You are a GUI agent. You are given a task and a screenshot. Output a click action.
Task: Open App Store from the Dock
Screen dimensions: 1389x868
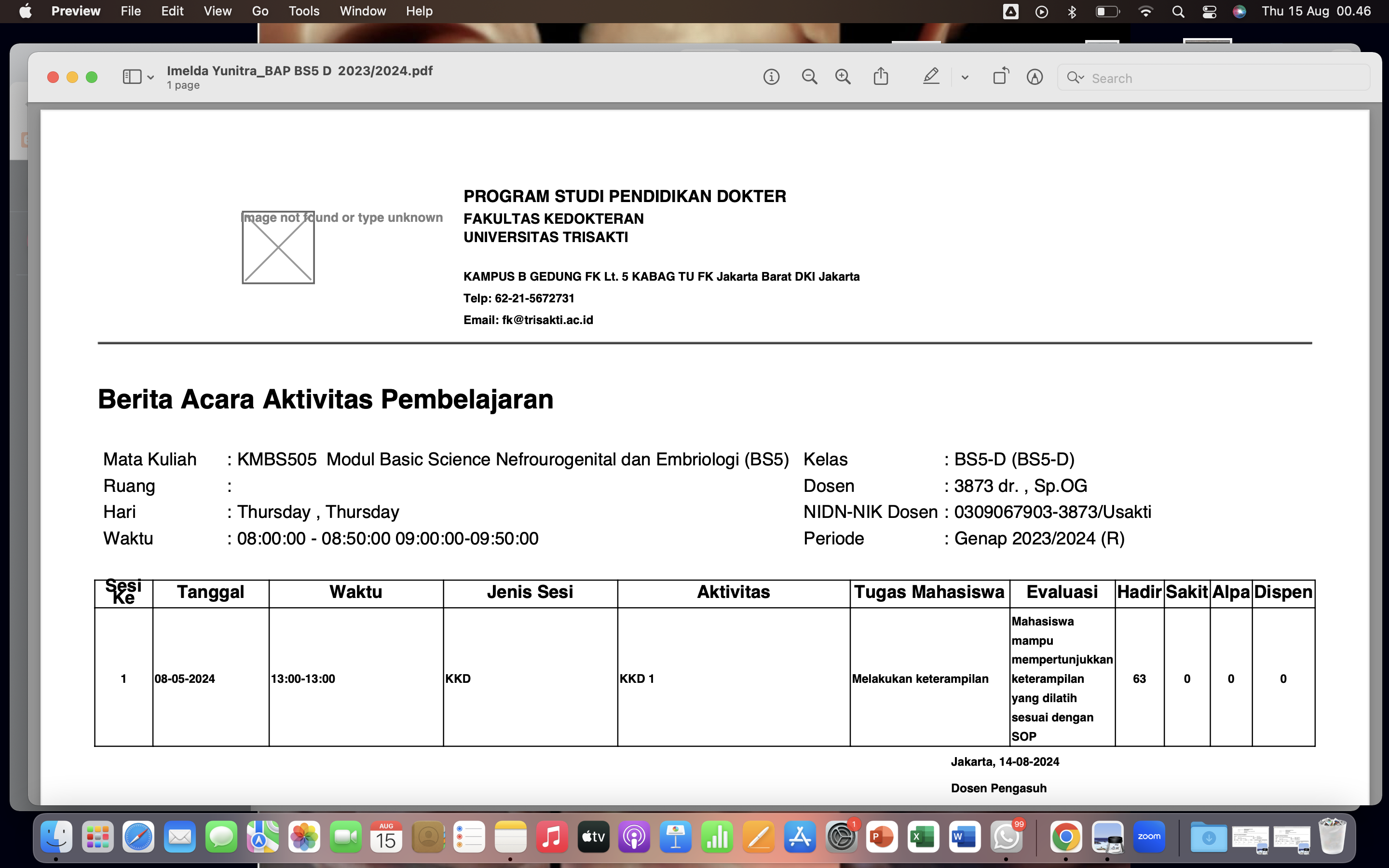pyautogui.click(x=800, y=837)
